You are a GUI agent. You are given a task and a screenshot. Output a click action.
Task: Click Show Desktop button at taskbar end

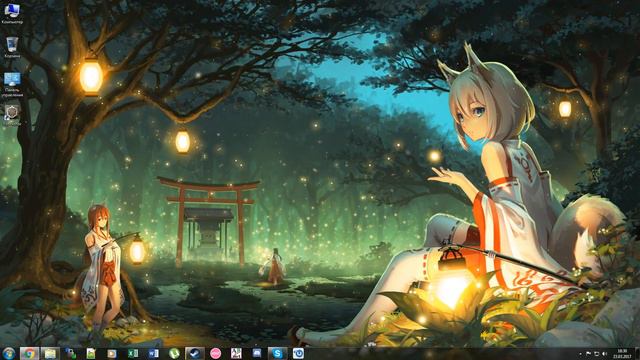[x=637, y=354]
